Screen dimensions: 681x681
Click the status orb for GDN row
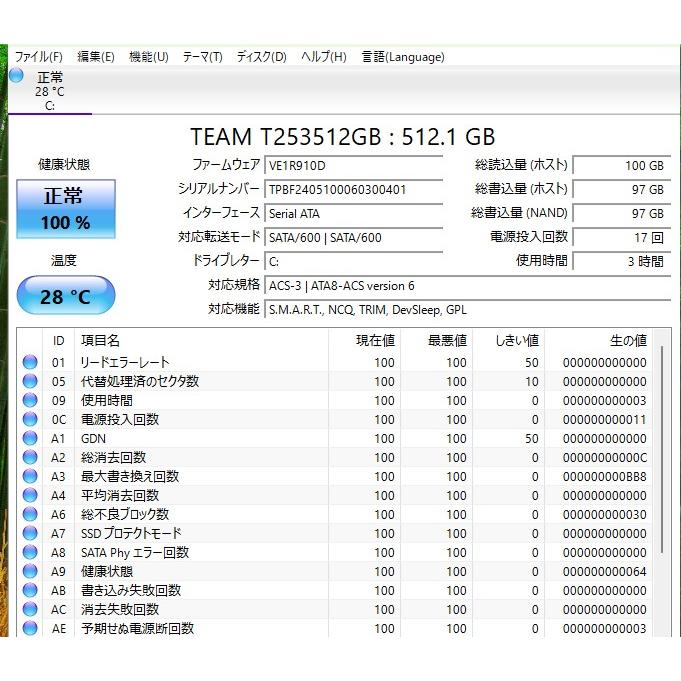click(30, 438)
